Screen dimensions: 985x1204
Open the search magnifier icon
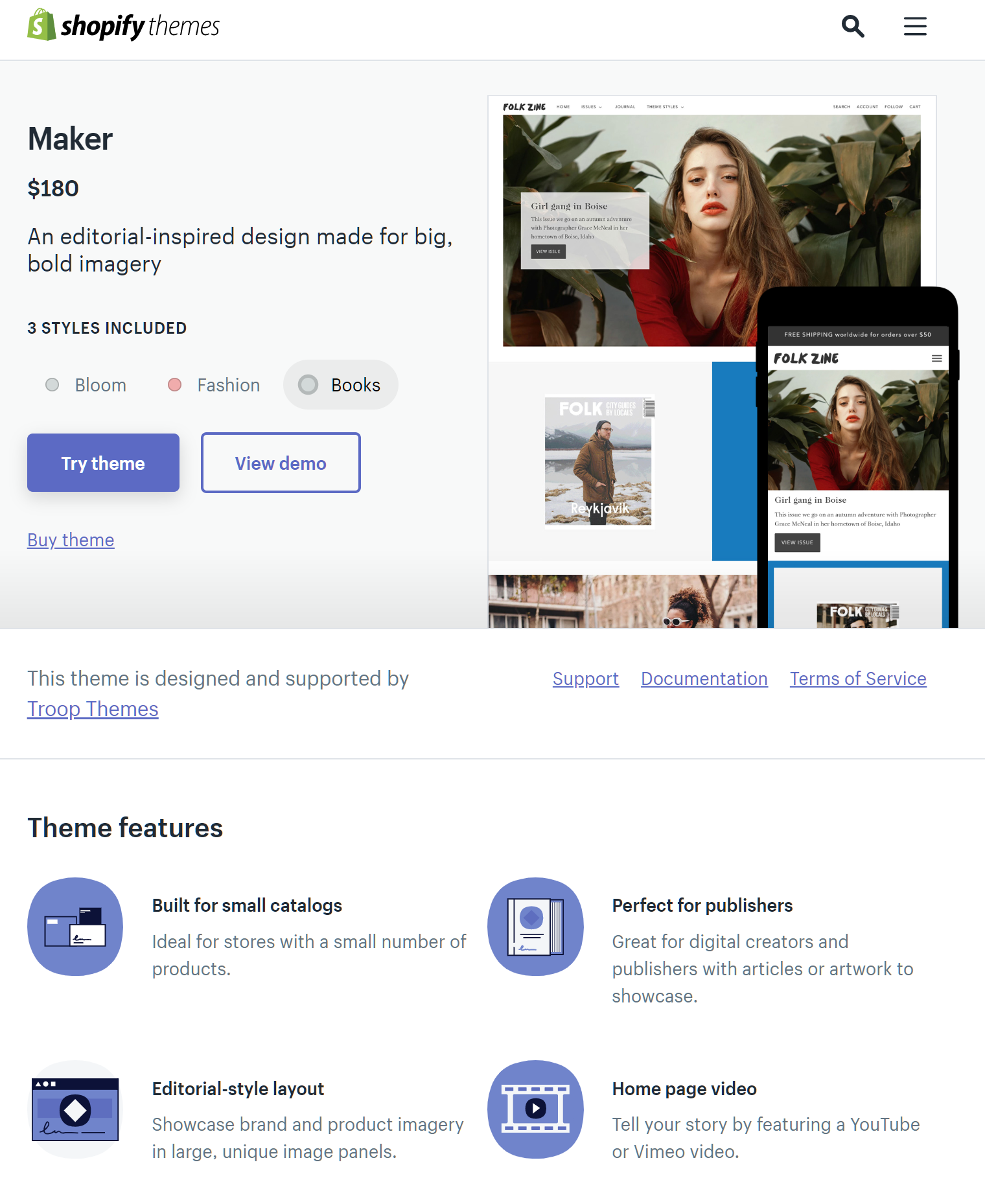[x=853, y=27]
